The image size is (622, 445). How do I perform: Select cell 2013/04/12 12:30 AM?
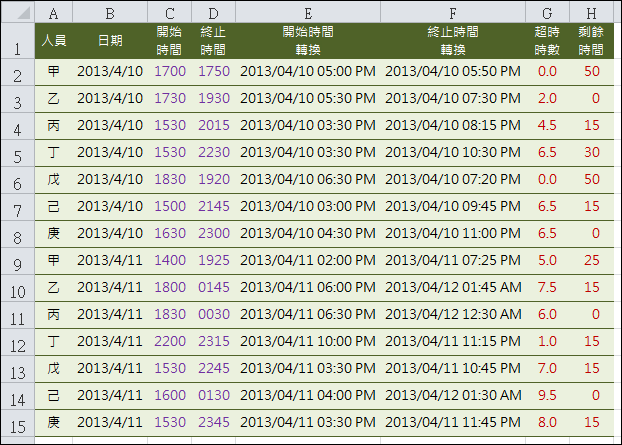click(x=453, y=315)
